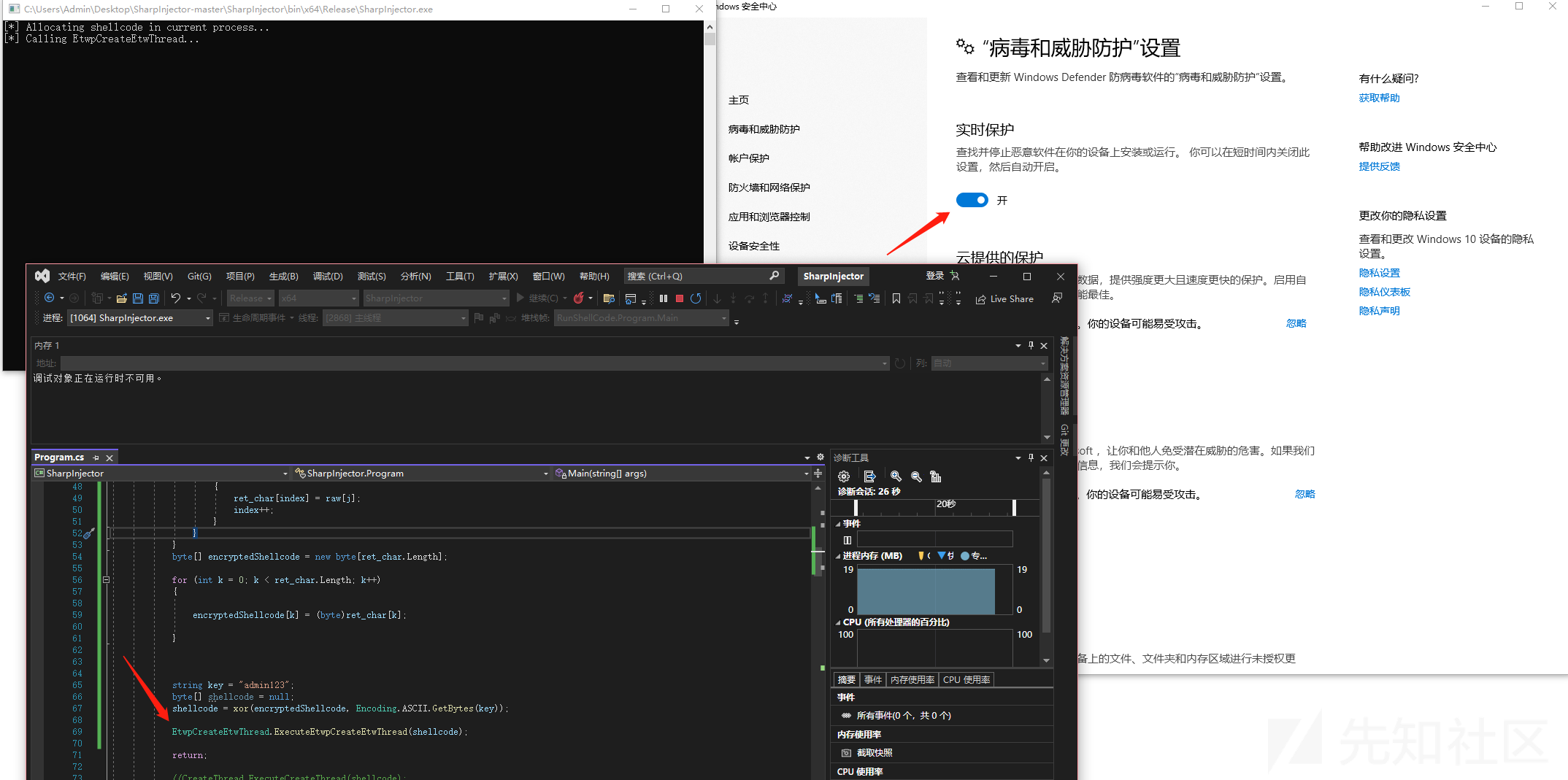Click the Hot Reload flame icon
This screenshot has height=780, width=1568.
[x=579, y=298]
